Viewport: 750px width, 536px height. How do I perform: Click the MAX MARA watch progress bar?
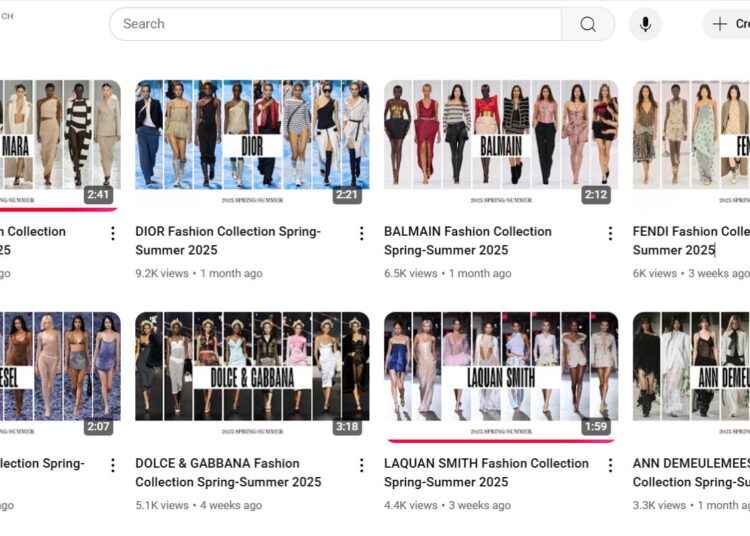click(58, 209)
